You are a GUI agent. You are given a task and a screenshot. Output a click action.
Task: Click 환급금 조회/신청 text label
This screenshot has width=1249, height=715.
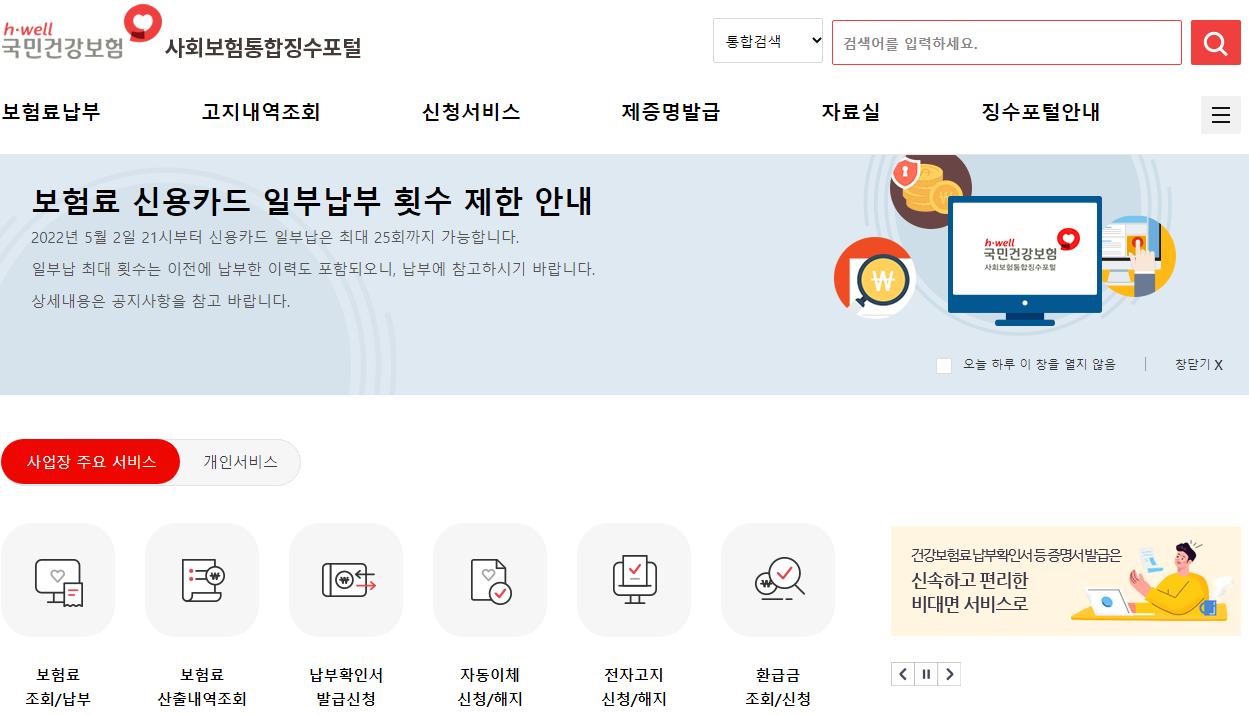(x=778, y=687)
